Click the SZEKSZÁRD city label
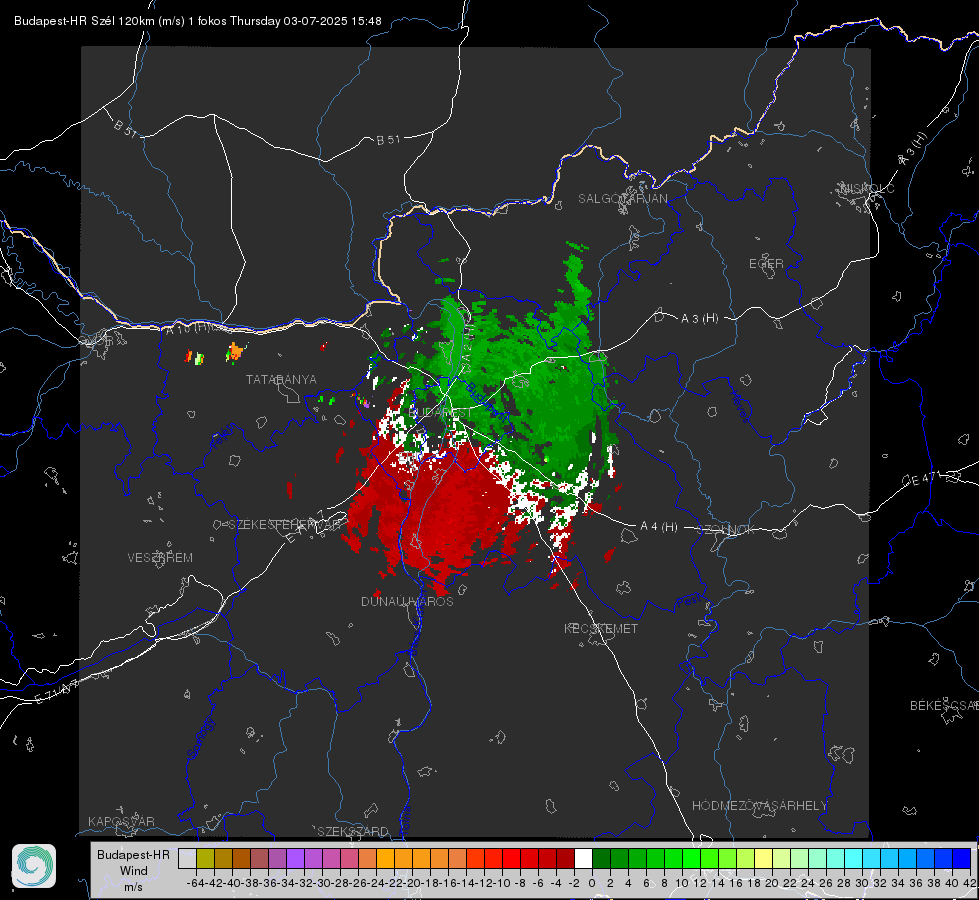The image size is (979, 900). coord(353,831)
